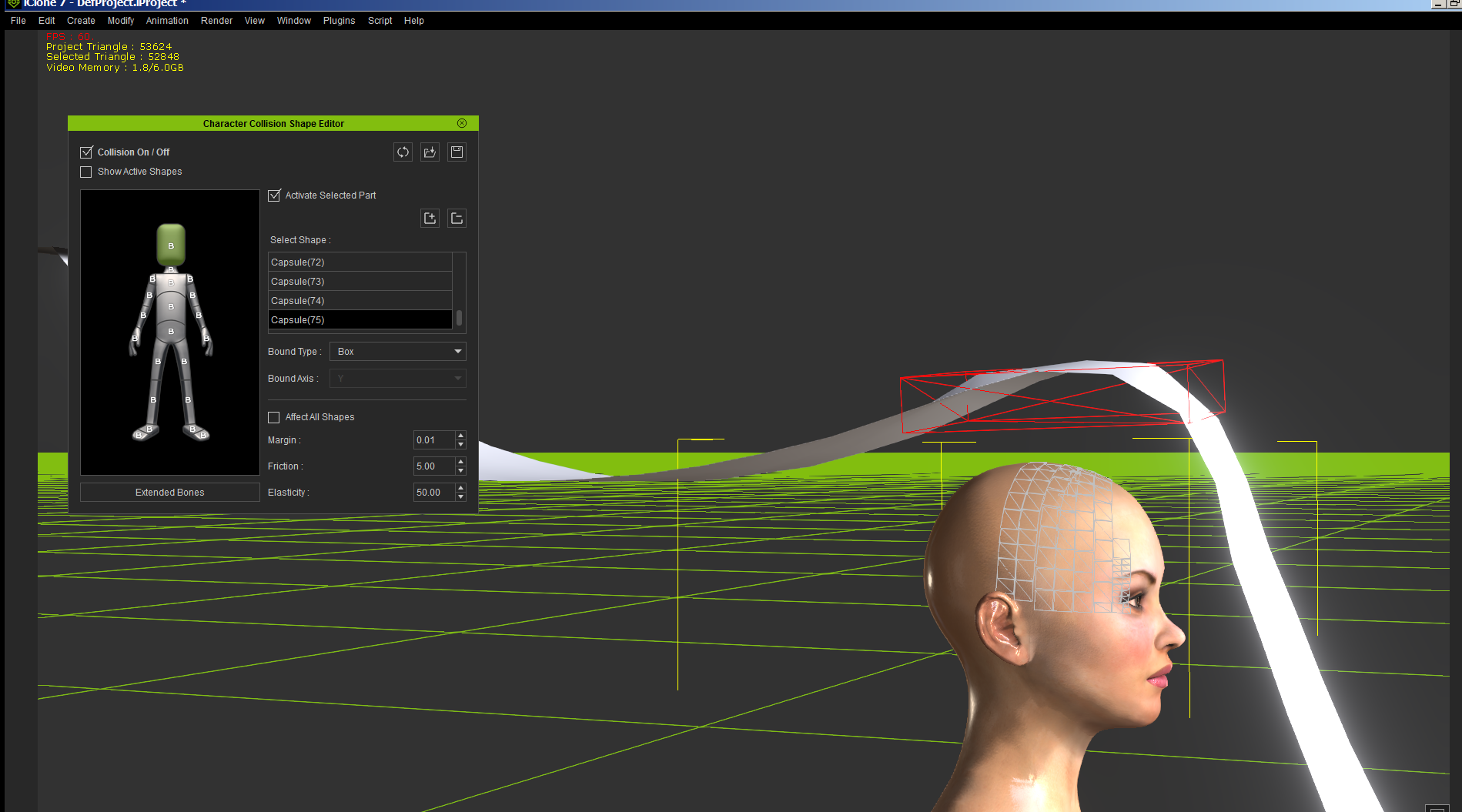Open the File menu
Viewport: 1462px width, 812px height.
(18, 21)
